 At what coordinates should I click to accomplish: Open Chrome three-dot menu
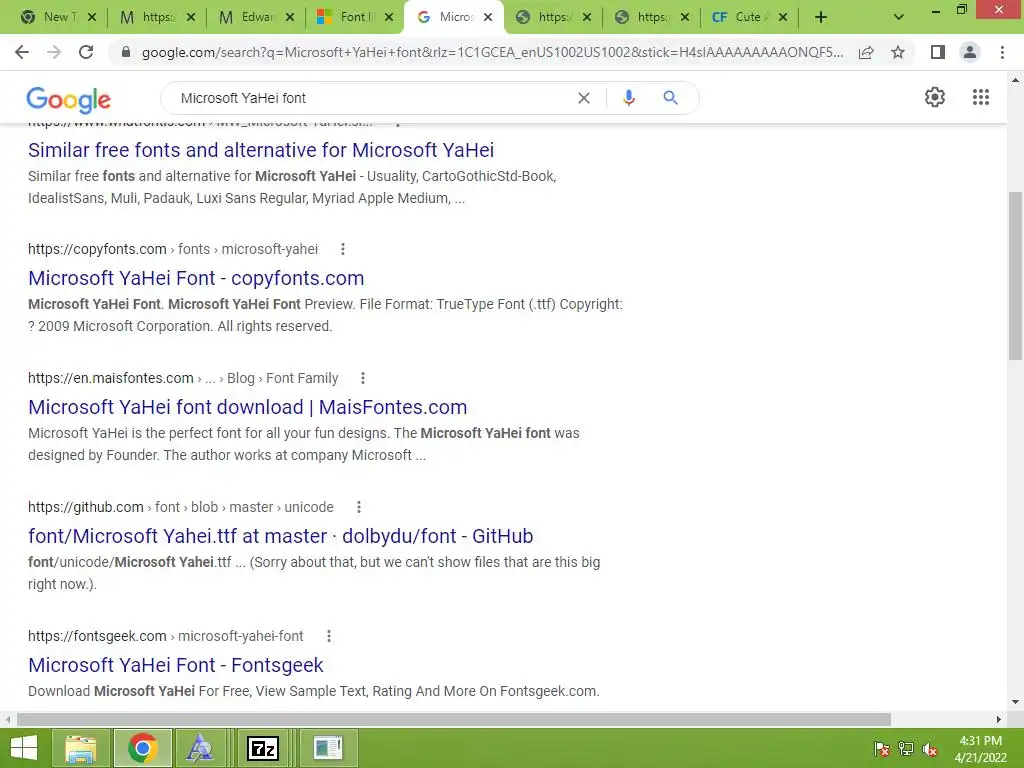[1002, 52]
